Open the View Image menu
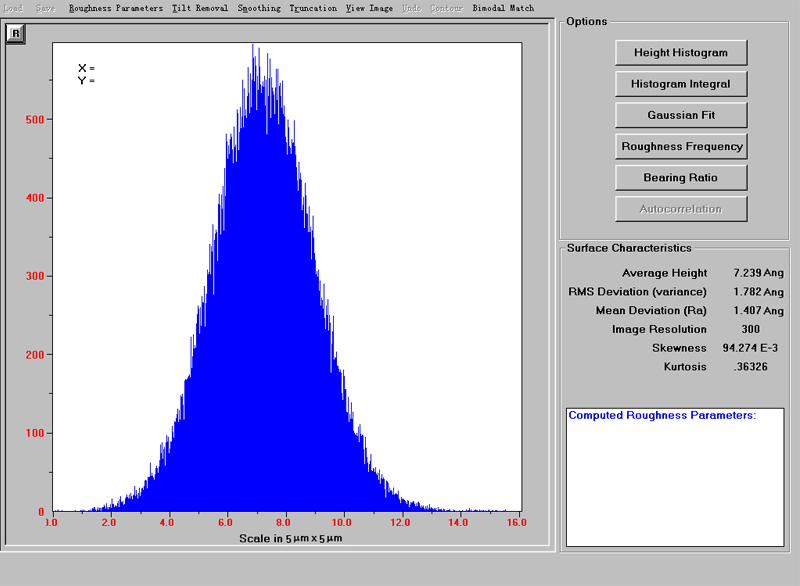The width and height of the screenshot is (800, 586). 369,8
